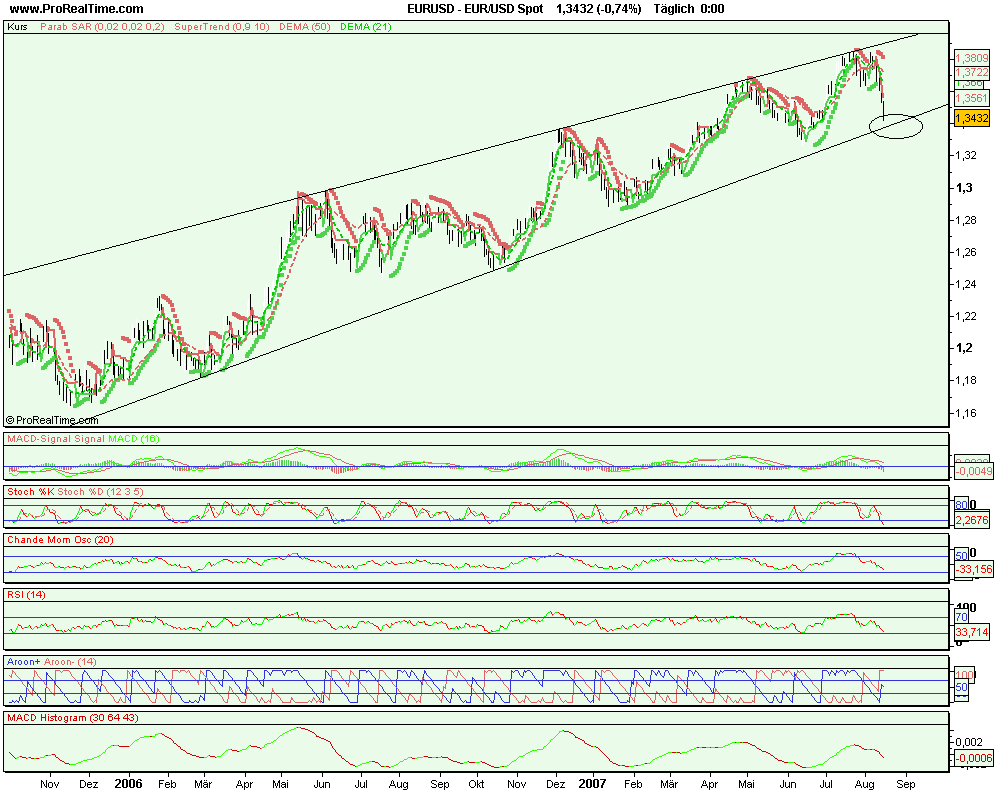Click the bold 1,3 price axis value
The width and height of the screenshot is (1000, 800).
tap(963, 188)
